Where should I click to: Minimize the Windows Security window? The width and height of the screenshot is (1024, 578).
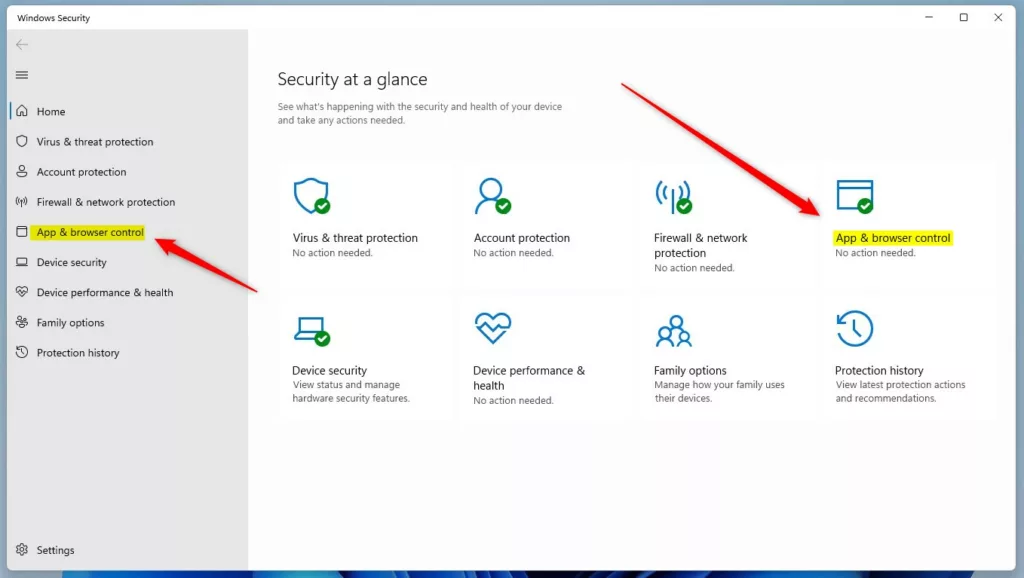coord(929,18)
